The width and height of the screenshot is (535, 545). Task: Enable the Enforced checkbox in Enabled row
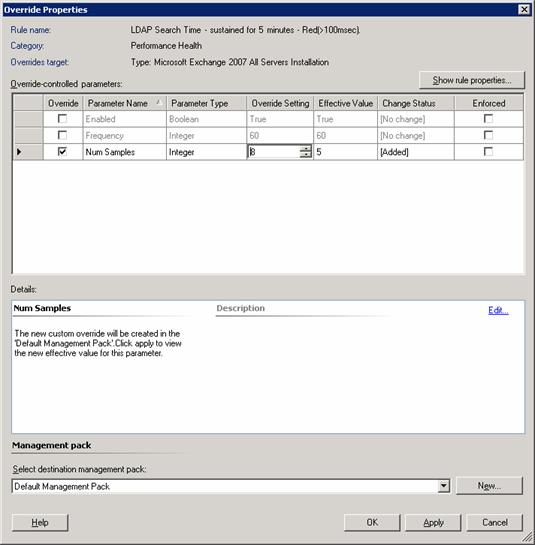click(488, 119)
